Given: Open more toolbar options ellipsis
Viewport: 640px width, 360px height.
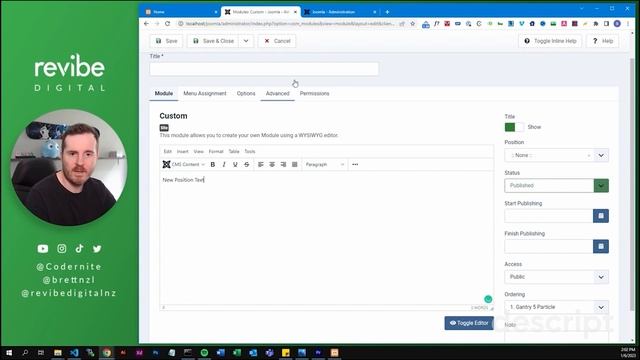Looking at the screenshot, I should 355,164.
